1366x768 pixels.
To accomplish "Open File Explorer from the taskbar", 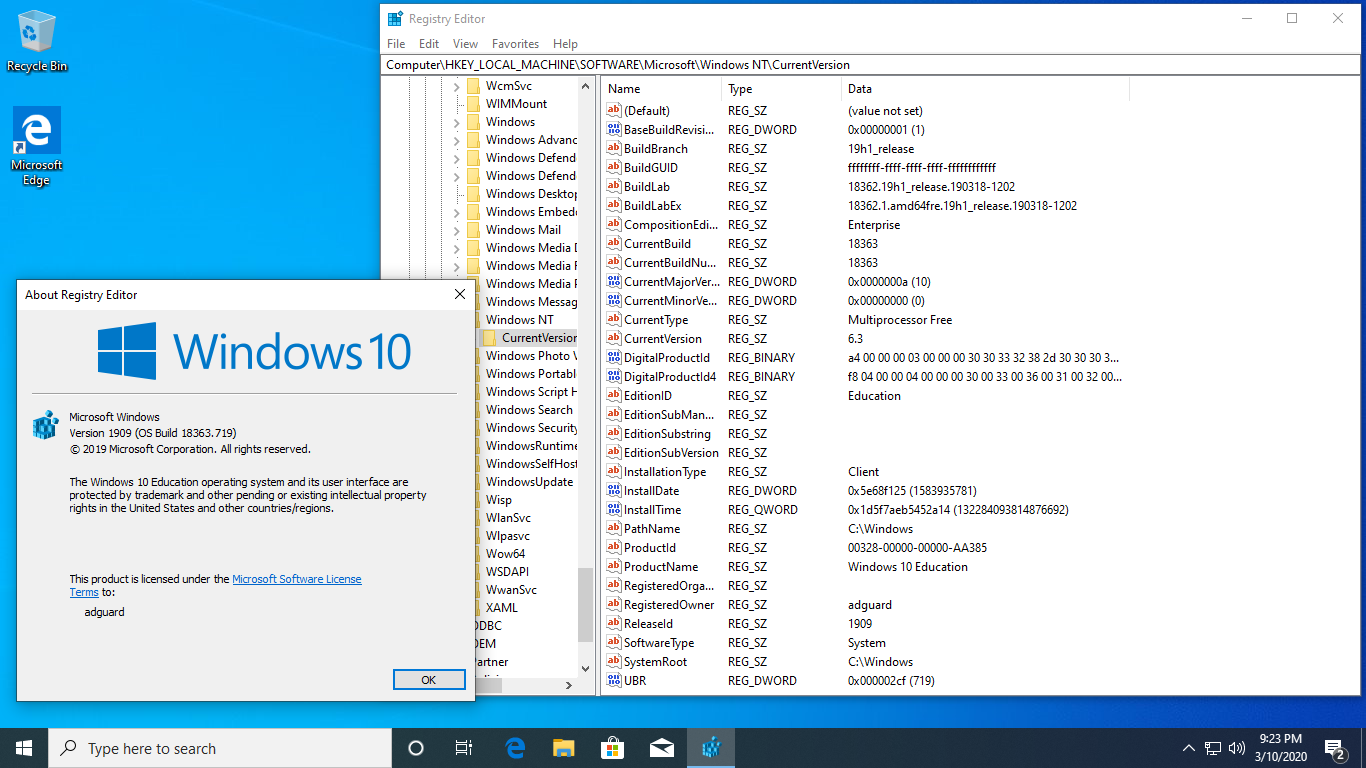I will pos(564,748).
